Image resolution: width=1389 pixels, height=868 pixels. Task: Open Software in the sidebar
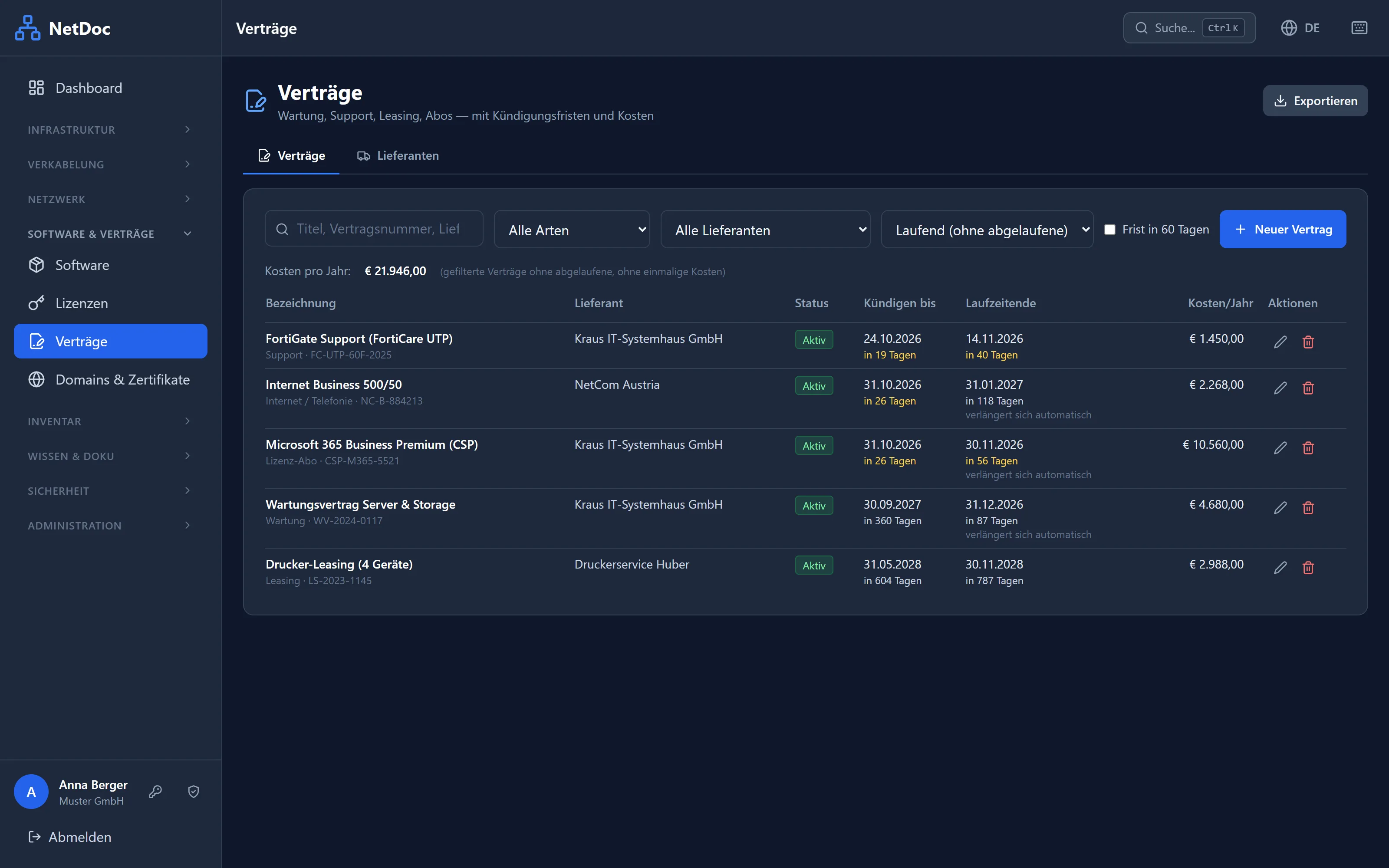coord(110,265)
